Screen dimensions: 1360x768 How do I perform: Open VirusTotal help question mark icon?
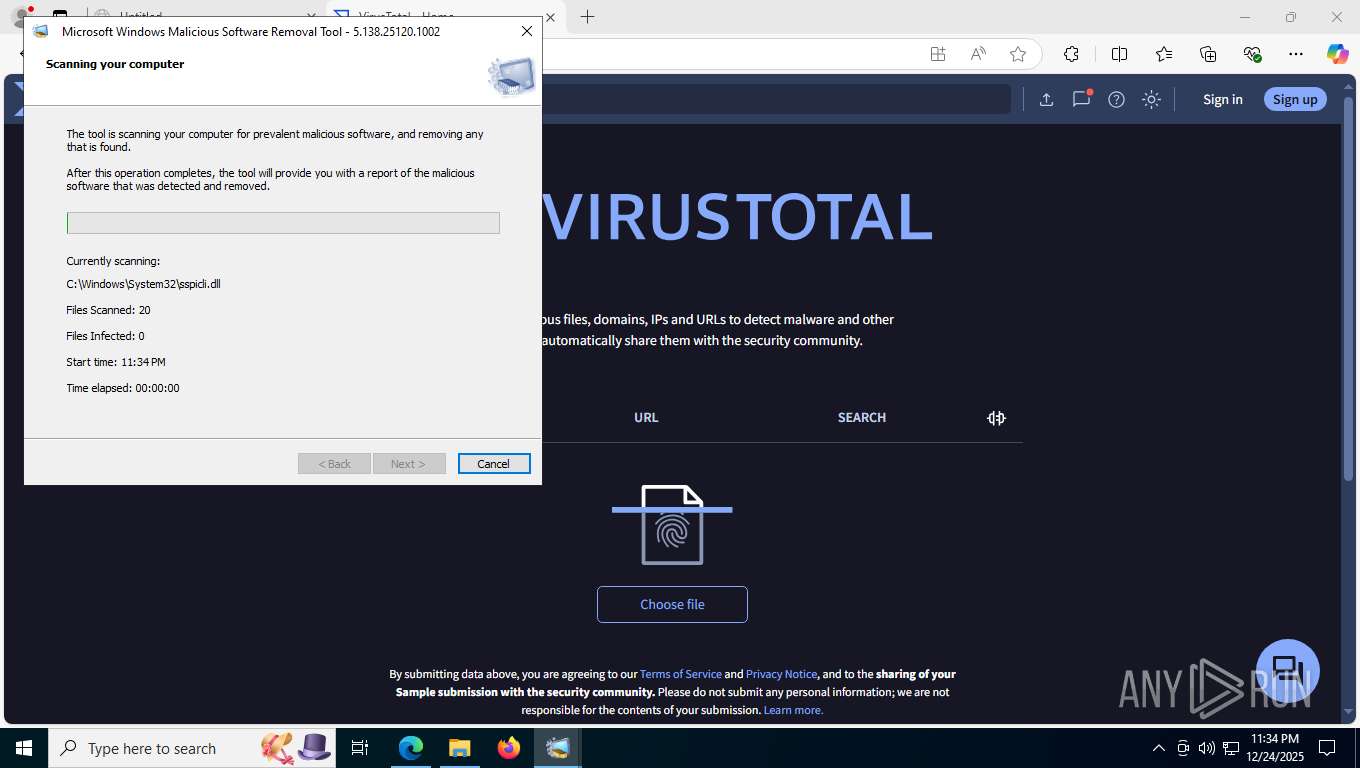(x=1117, y=99)
